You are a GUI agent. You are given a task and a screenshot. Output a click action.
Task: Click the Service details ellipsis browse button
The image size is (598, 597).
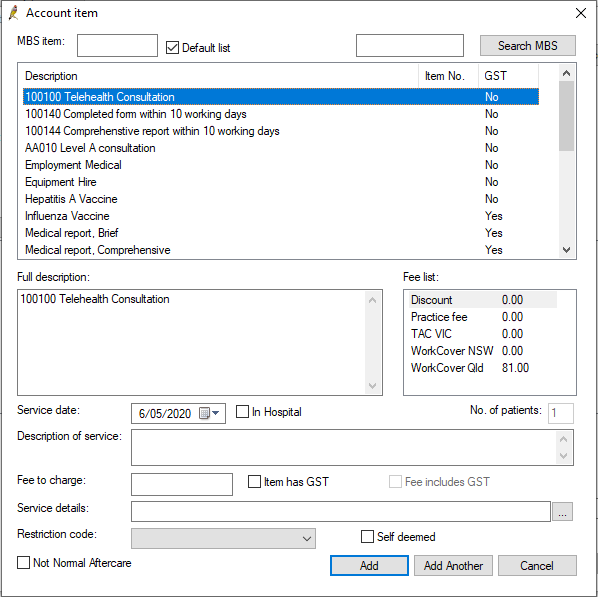point(562,512)
